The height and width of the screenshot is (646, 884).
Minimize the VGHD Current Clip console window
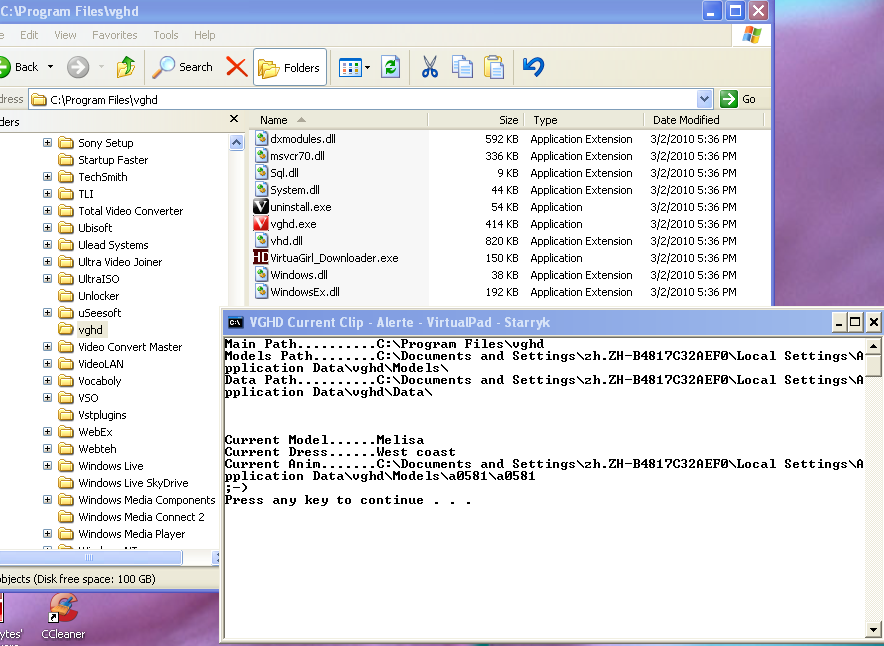[839, 322]
